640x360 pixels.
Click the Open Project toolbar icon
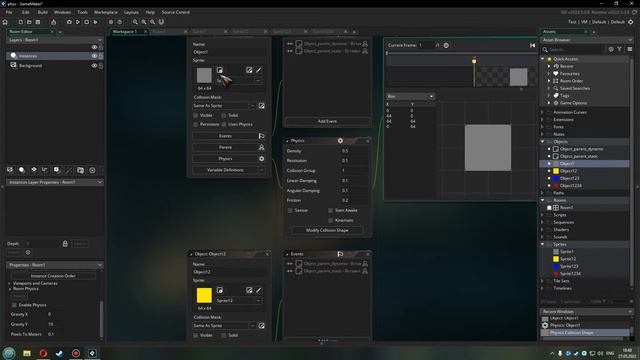pyautogui.click(x=29, y=22)
